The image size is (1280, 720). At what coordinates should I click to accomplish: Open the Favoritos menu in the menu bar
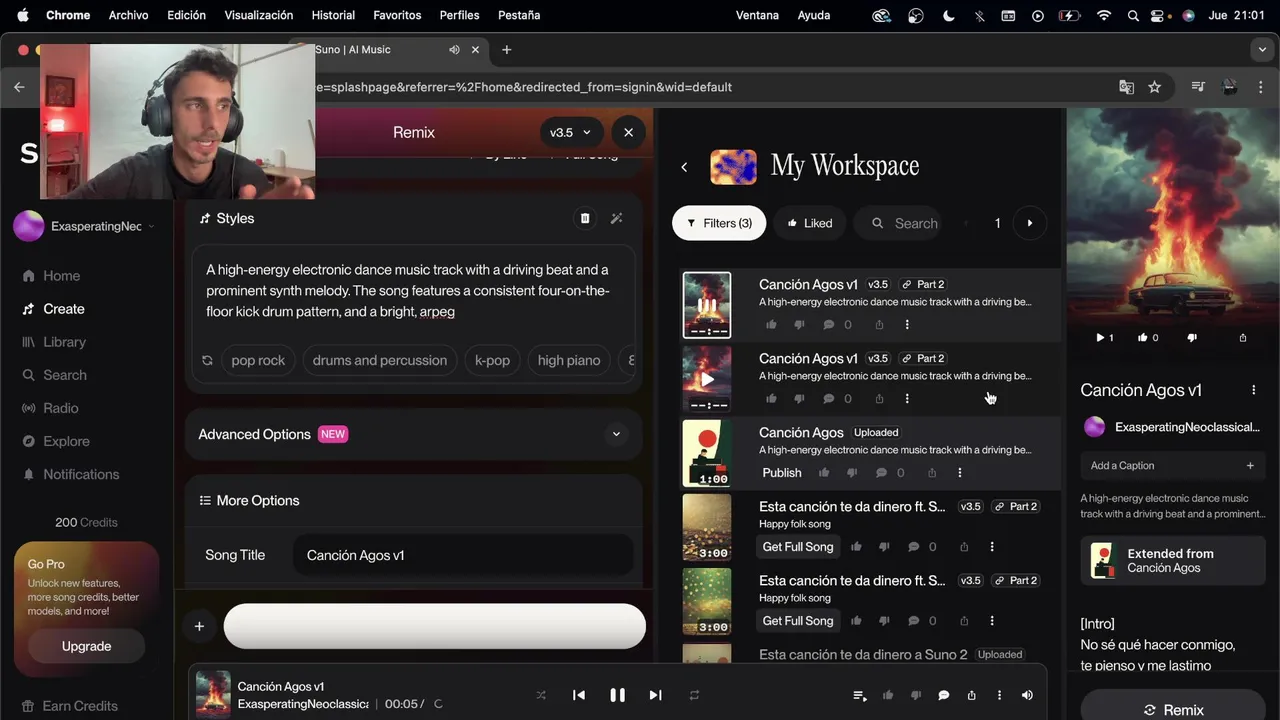398,15
